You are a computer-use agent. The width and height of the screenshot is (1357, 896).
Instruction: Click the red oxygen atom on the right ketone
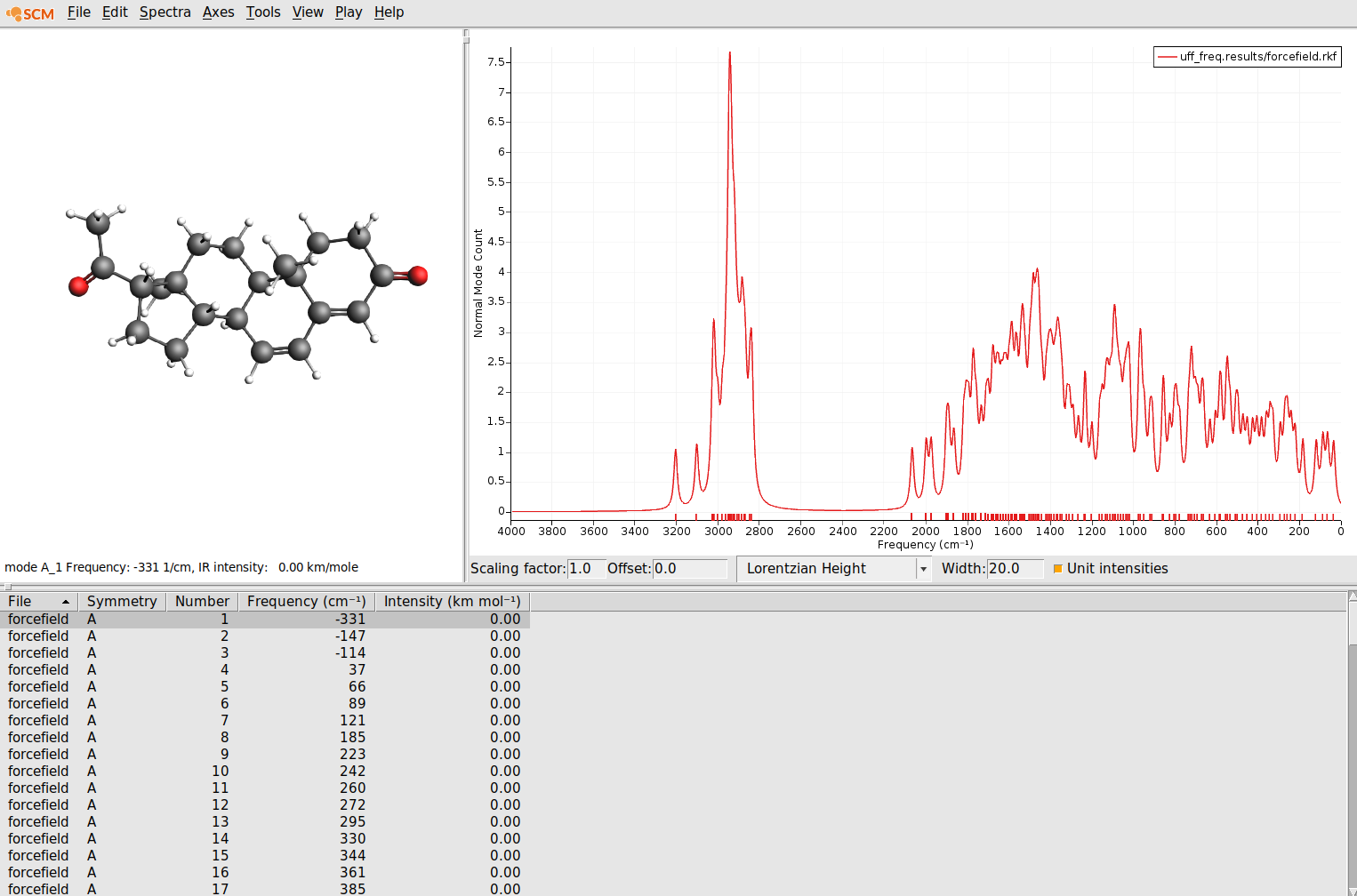pos(417,276)
